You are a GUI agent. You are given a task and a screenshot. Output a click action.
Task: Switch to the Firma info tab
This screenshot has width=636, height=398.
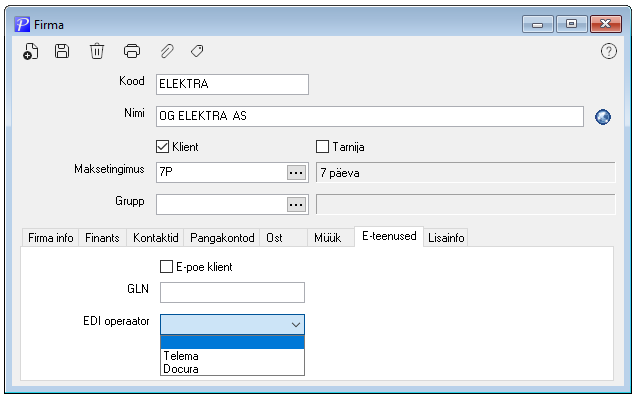pyautogui.click(x=51, y=238)
